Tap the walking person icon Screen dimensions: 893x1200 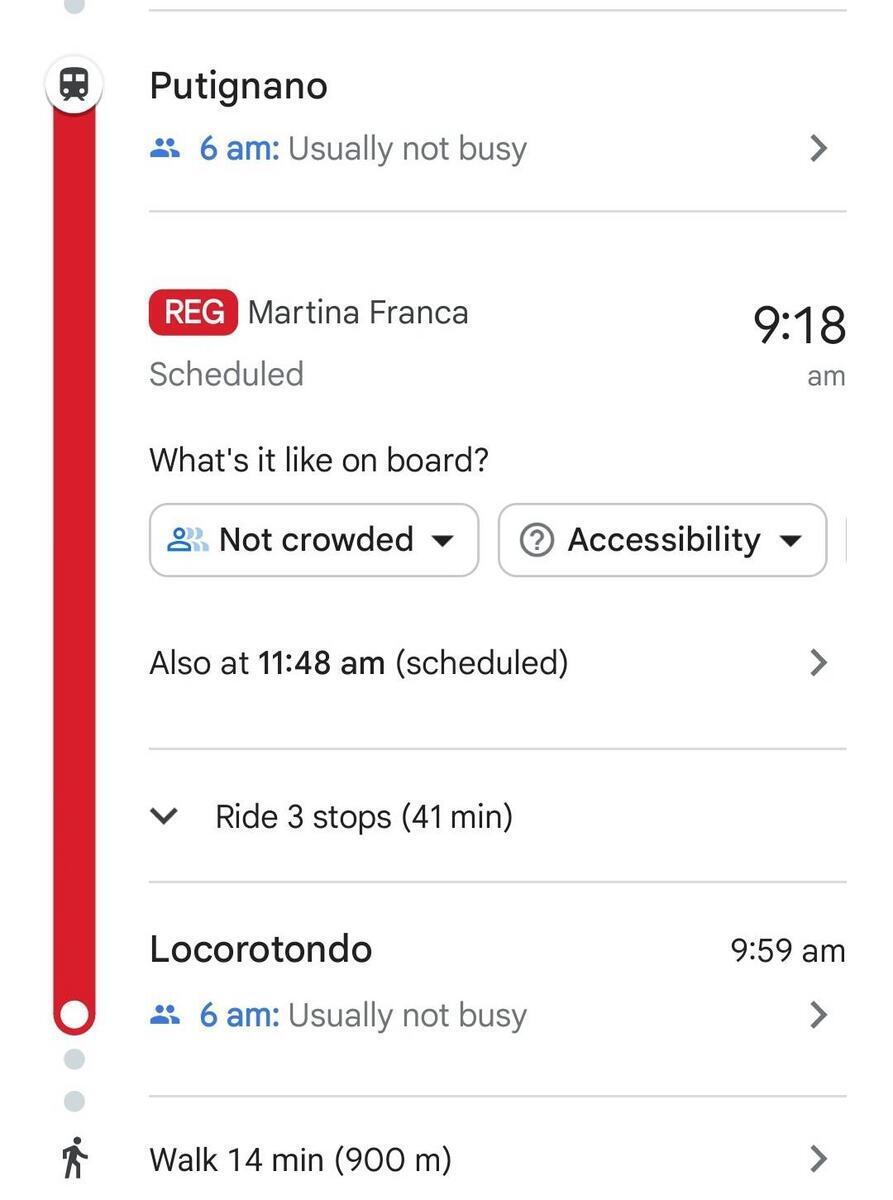[x=74, y=1160]
